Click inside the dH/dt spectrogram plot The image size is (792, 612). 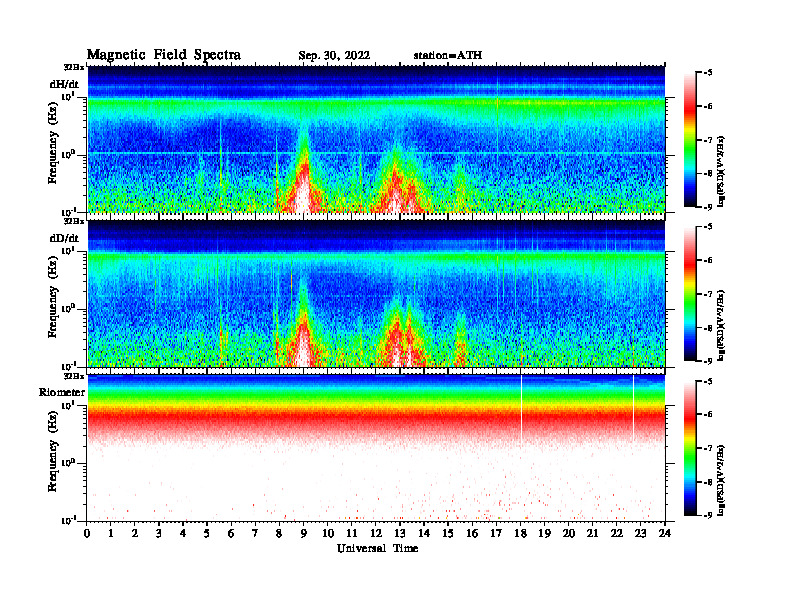(x=376, y=139)
